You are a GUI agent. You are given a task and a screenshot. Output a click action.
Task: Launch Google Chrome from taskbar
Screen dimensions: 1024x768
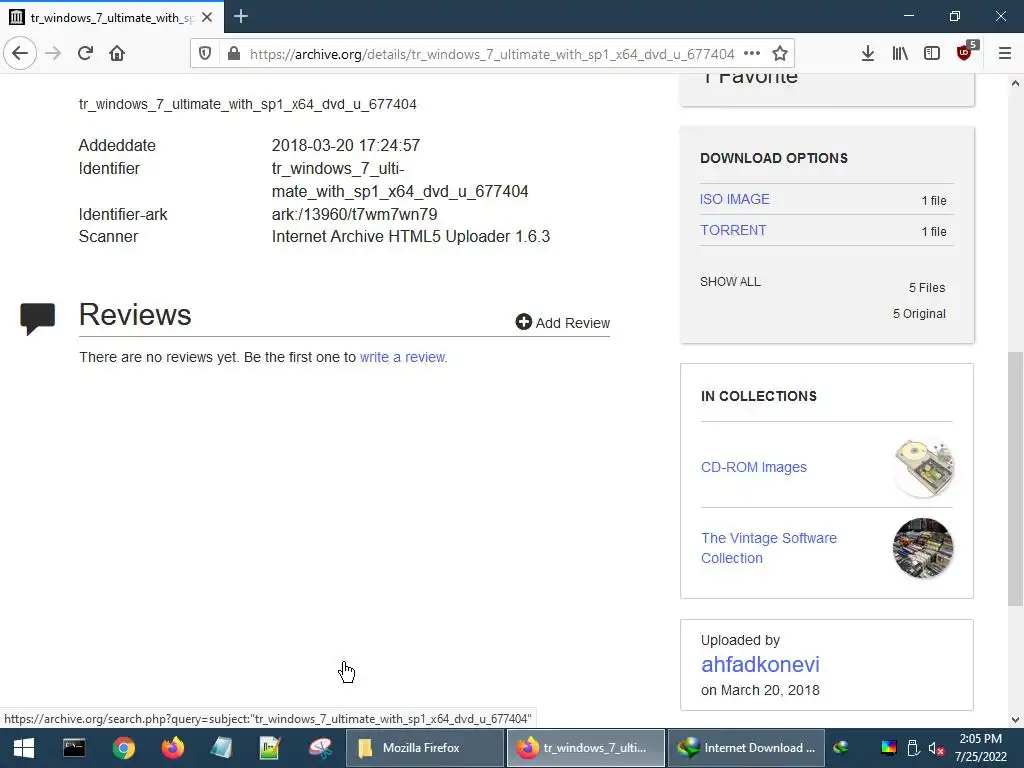click(x=123, y=748)
